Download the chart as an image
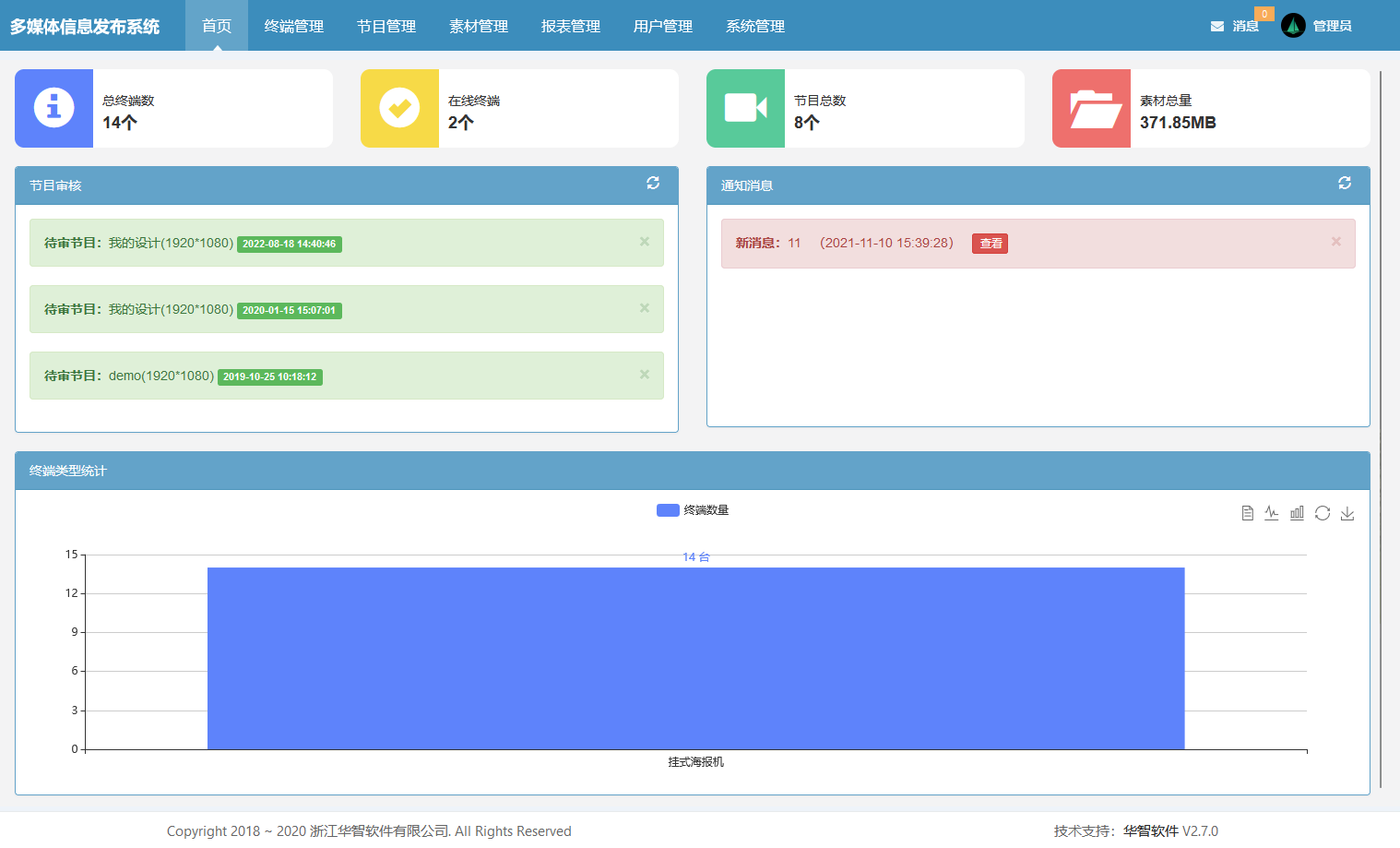Image resolution: width=1400 pixels, height=848 pixels. click(1347, 513)
